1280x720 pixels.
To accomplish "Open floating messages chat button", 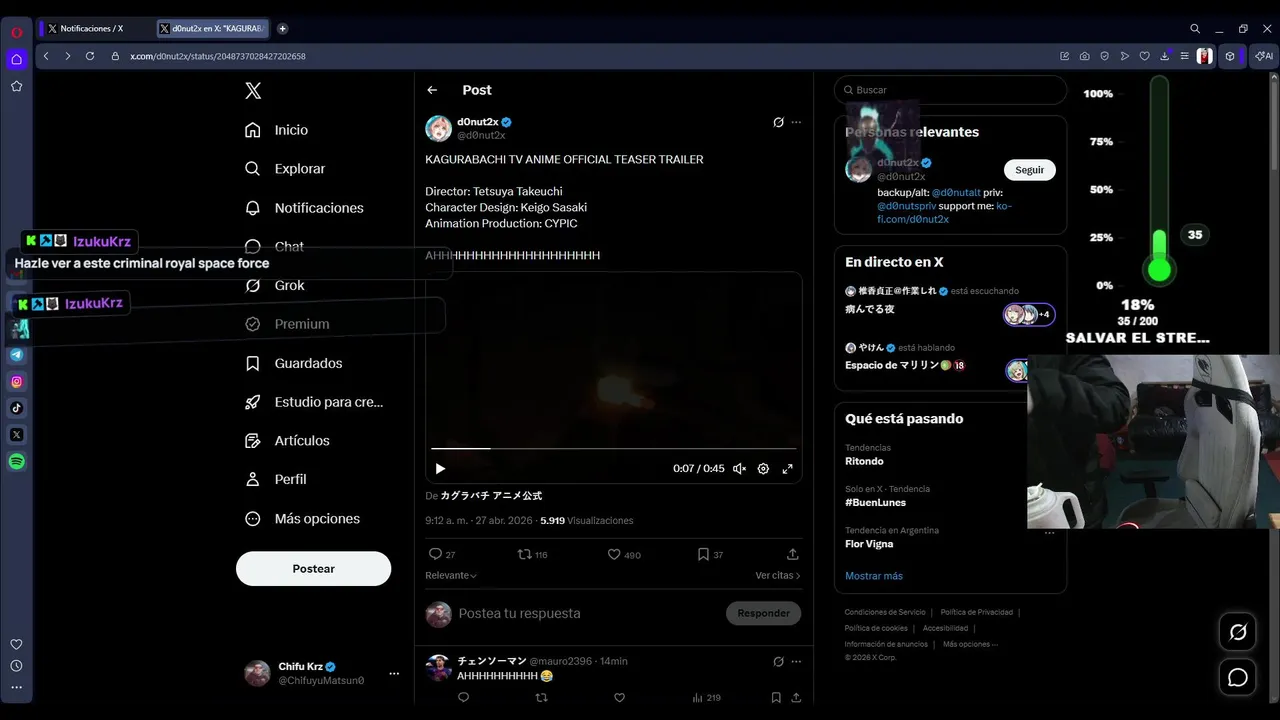I will coord(1238,678).
